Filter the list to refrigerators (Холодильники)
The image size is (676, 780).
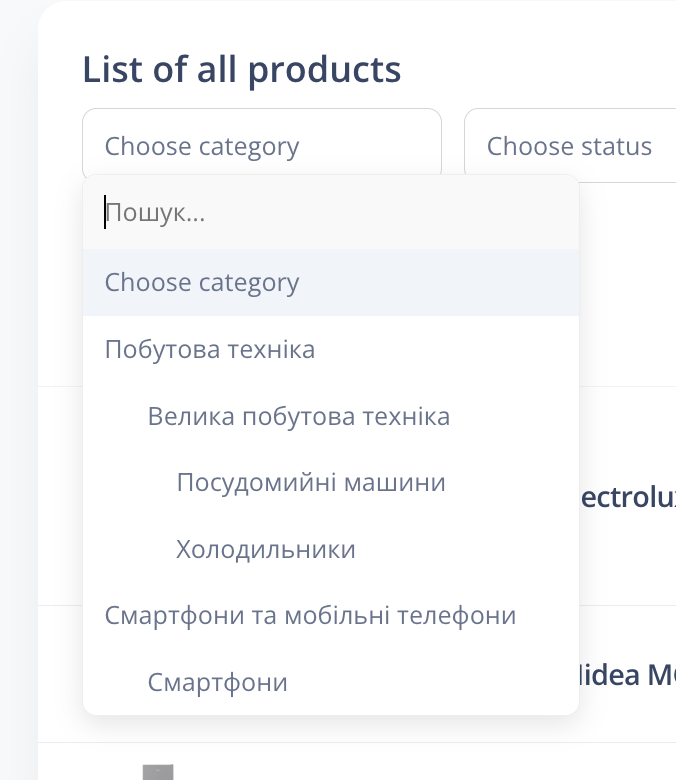tap(266, 549)
